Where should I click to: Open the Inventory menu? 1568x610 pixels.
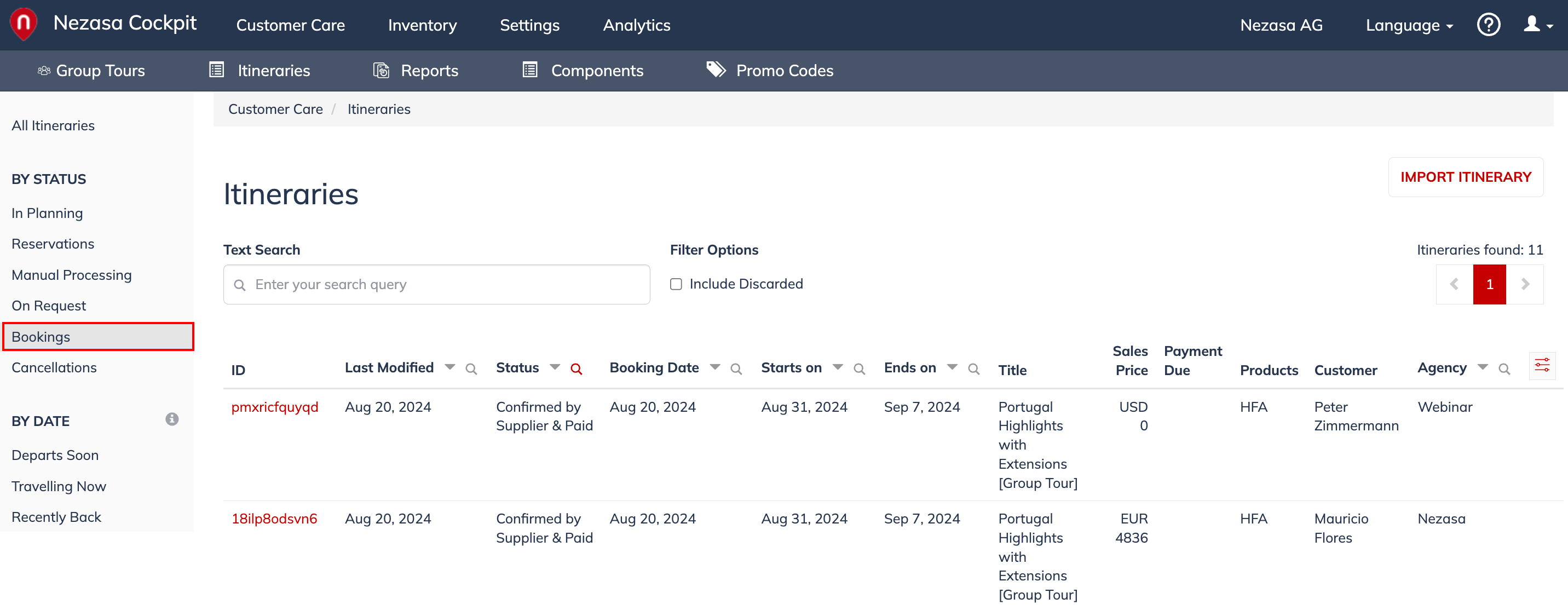pos(423,25)
